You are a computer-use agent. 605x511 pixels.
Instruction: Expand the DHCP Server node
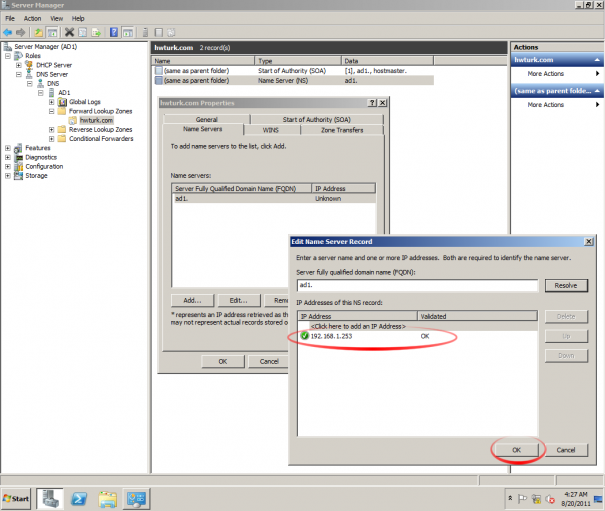click(19, 65)
